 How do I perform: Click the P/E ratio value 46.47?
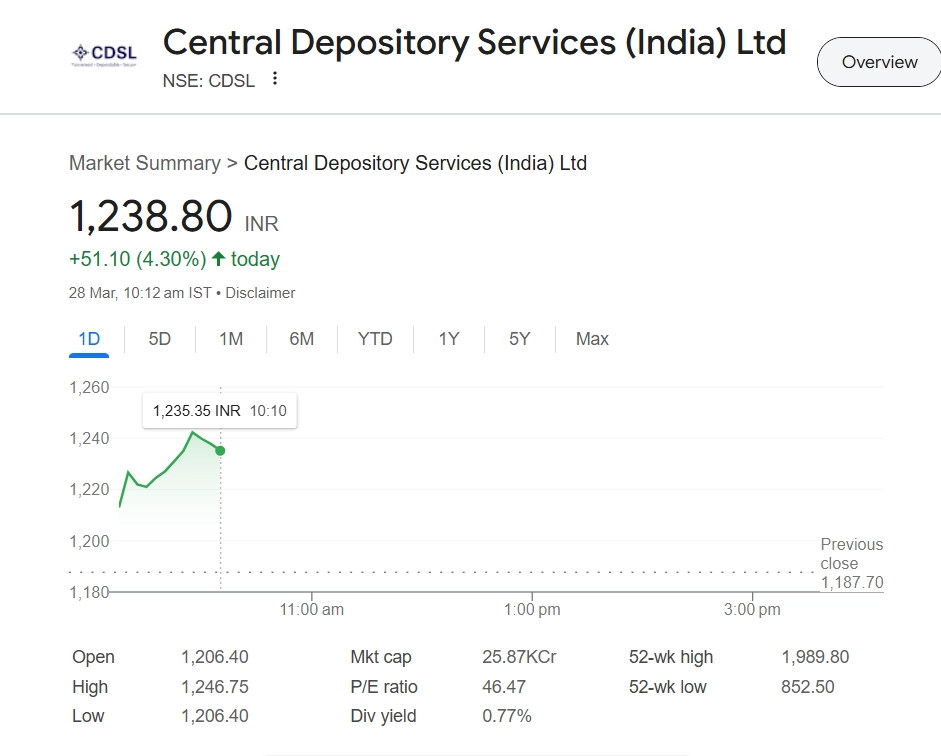click(503, 687)
